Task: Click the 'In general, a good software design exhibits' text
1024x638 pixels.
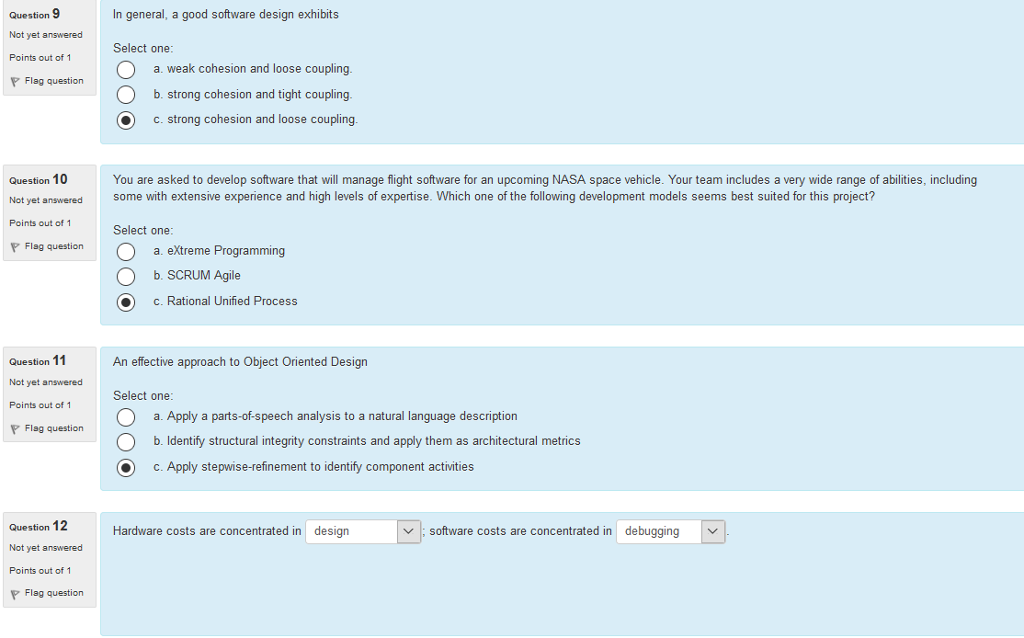Action: tap(226, 14)
